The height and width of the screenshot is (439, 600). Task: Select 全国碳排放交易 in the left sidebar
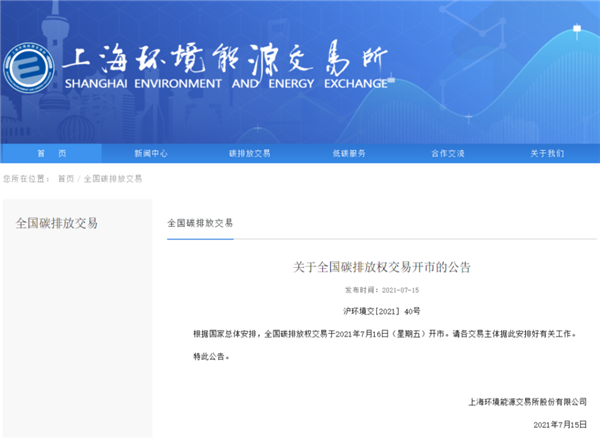click(57, 223)
